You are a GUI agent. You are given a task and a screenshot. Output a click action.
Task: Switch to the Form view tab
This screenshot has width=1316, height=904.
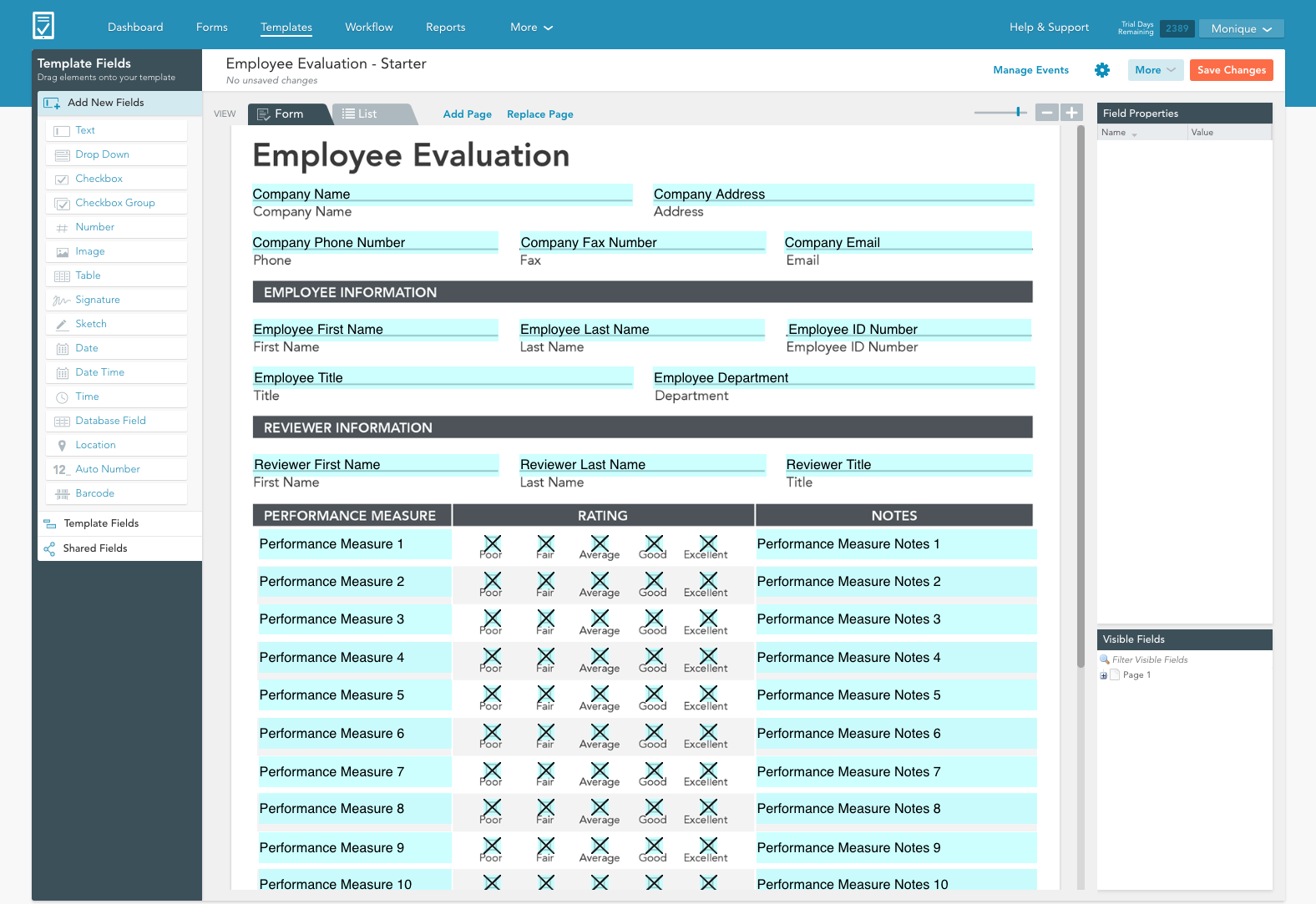(x=289, y=114)
